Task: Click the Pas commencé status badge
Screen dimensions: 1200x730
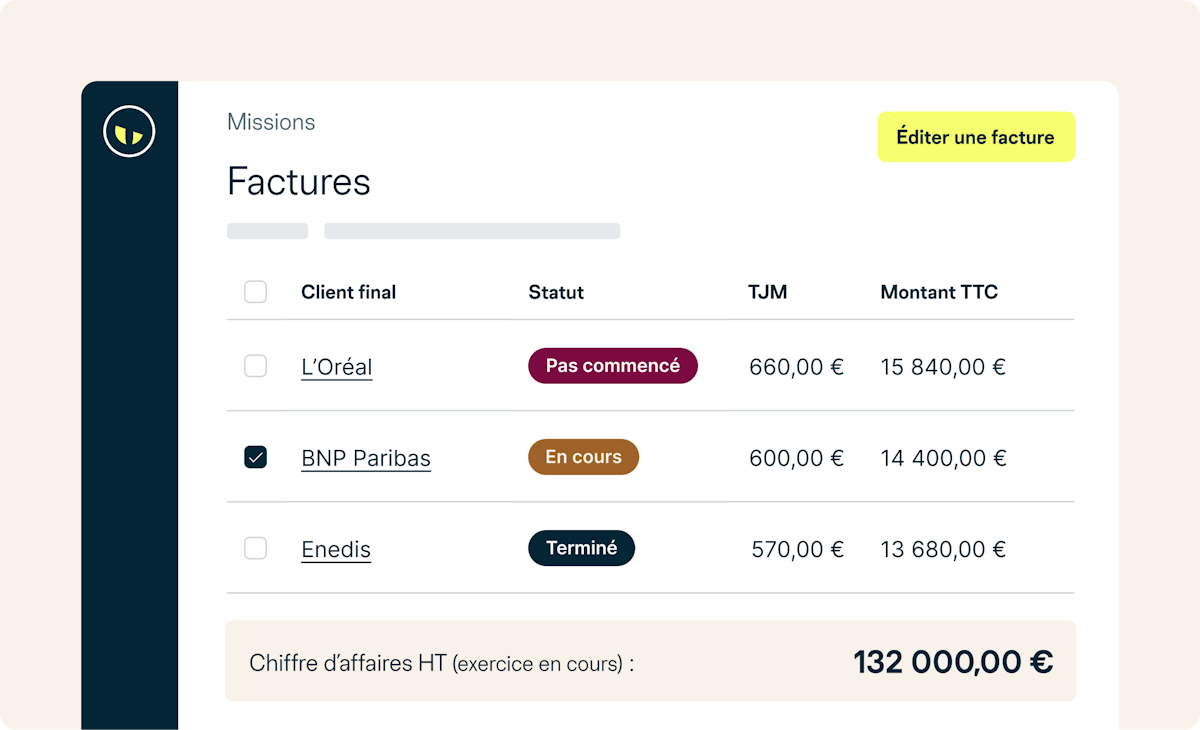Action: (612, 366)
